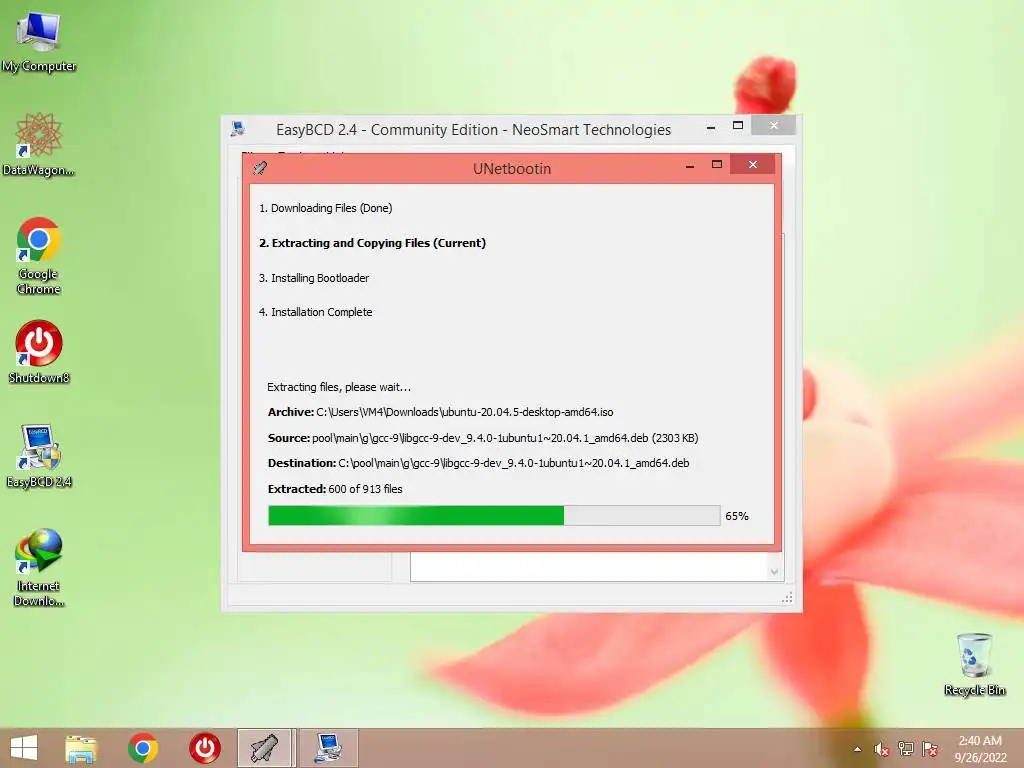Viewport: 1024px width, 768px height.
Task: Click EasyBCD text area scrollbar down arrow
Action: click(774, 572)
